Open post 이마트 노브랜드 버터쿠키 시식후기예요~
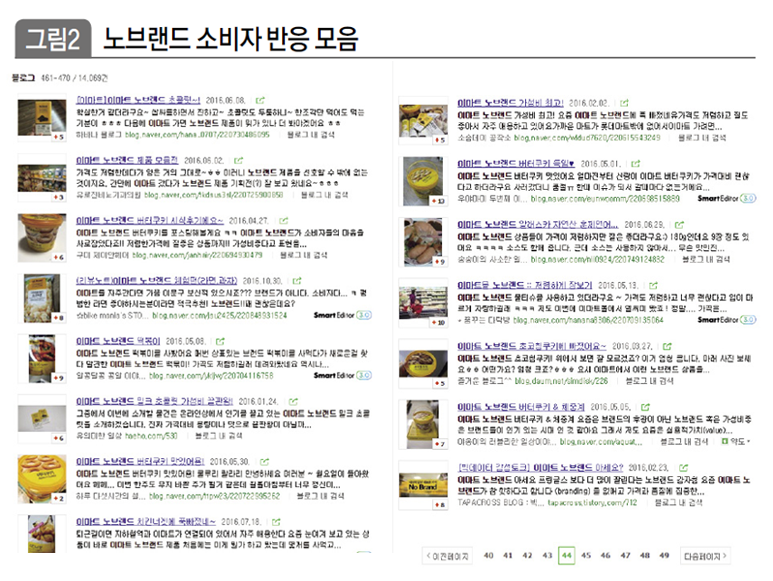 point(150,221)
